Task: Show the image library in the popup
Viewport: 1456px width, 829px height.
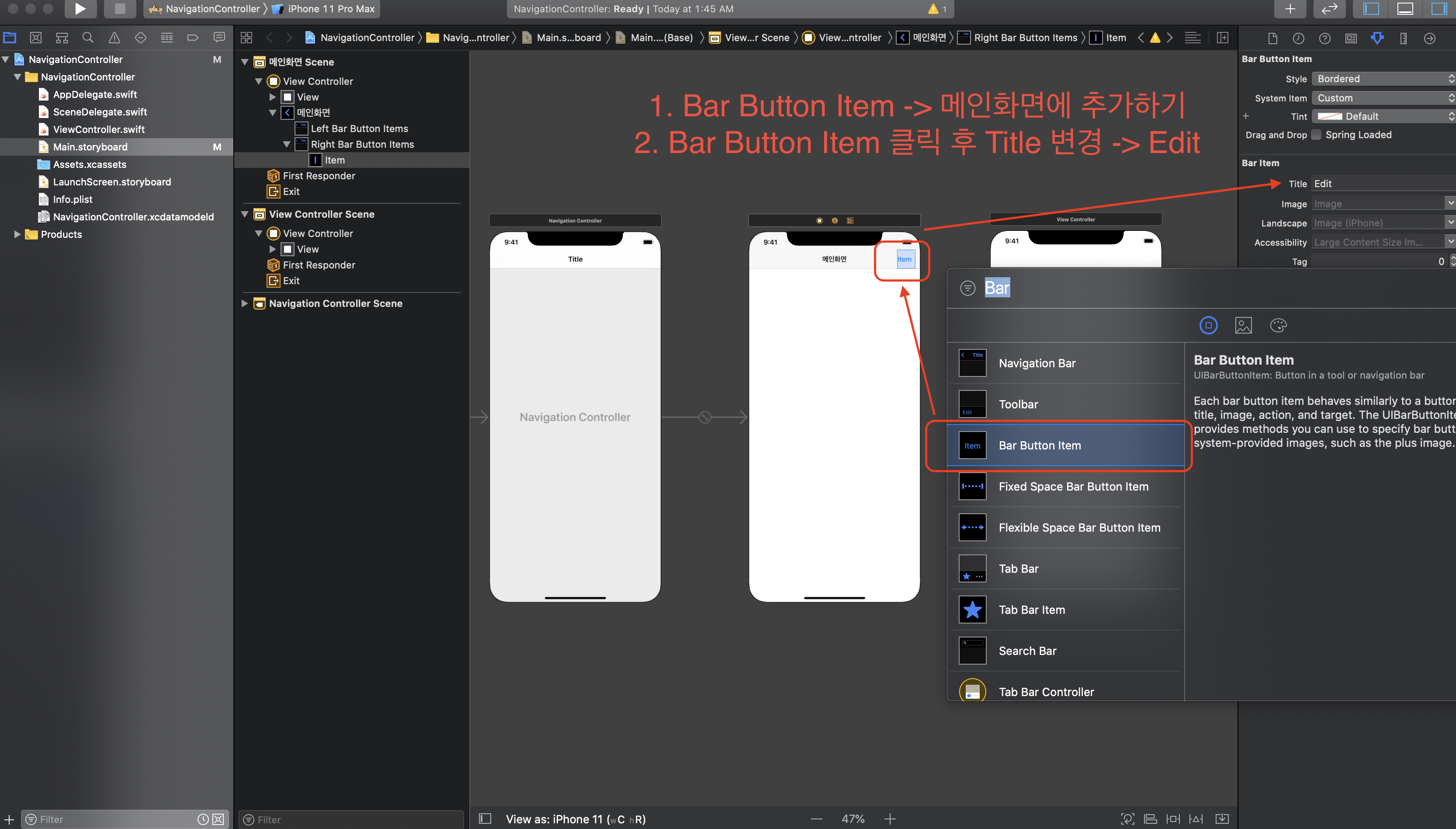Action: tap(1243, 325)
